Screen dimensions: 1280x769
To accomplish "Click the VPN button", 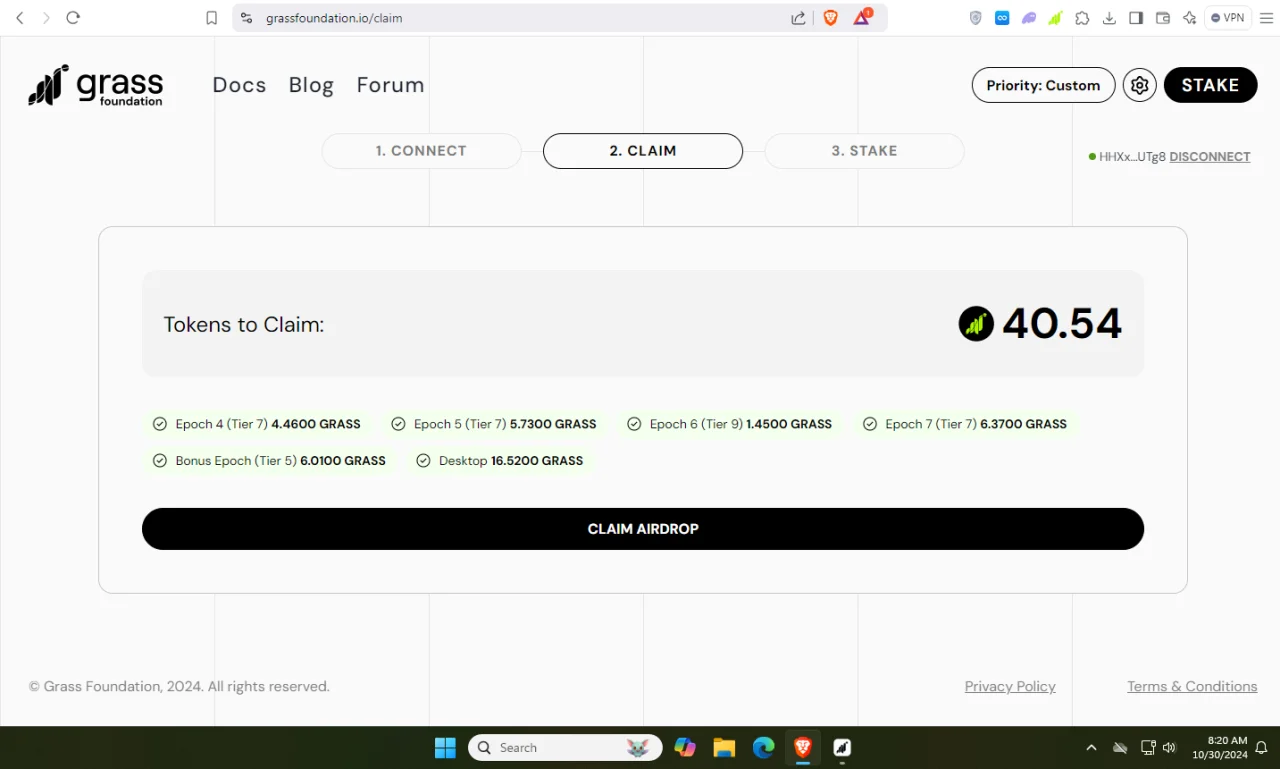I will tap(1228, 18).
